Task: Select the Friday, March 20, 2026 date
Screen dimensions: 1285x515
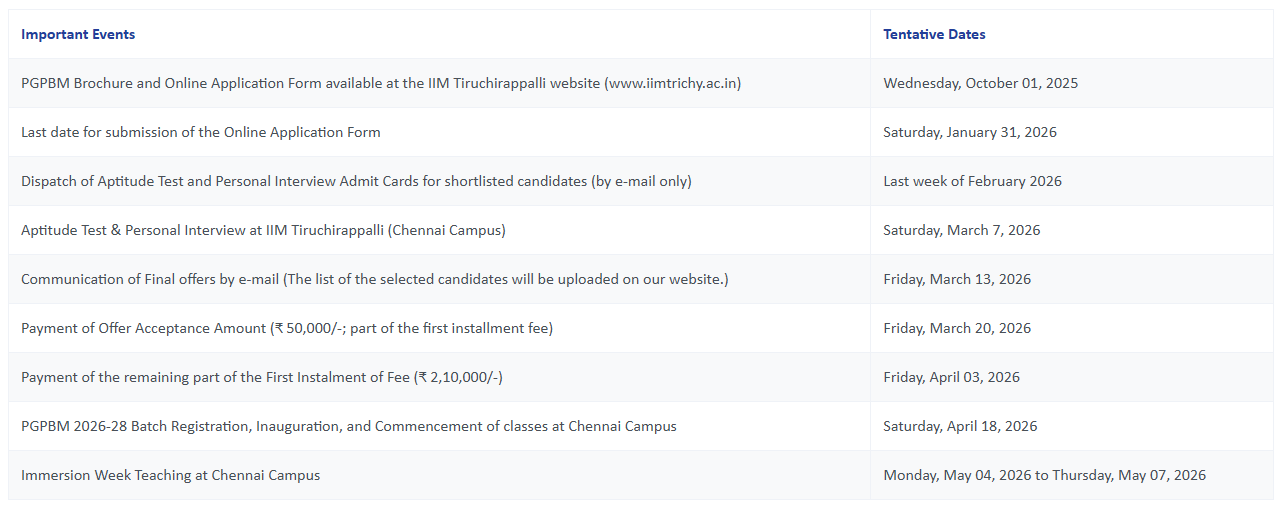Action: pyautogui.click(x=957, y=328)
